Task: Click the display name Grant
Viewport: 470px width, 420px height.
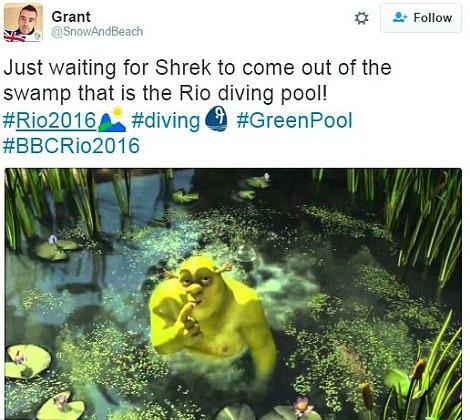Action: (71, 17)
